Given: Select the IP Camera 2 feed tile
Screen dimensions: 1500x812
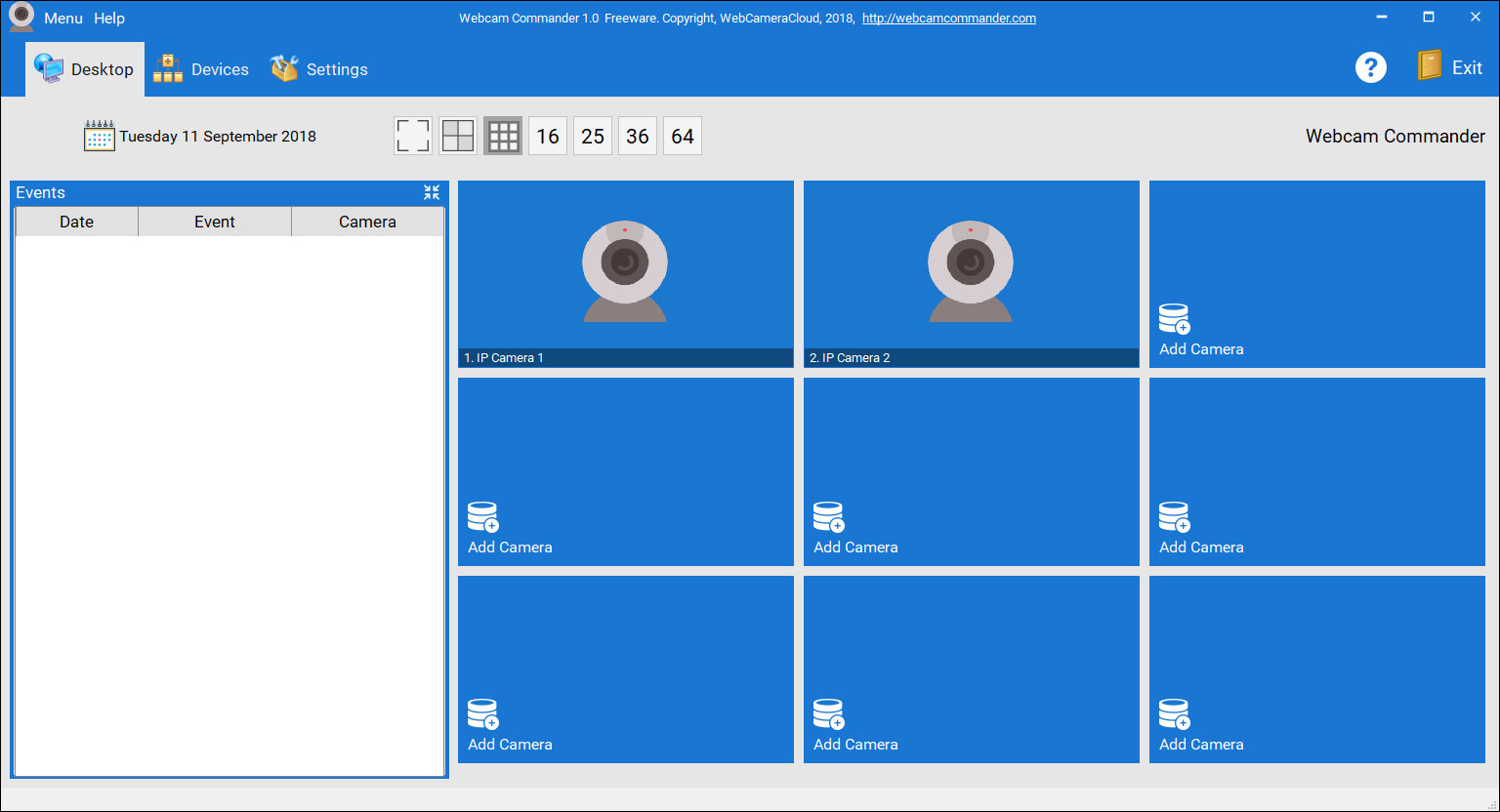Looking at the screenshot, I should (972, 274).
